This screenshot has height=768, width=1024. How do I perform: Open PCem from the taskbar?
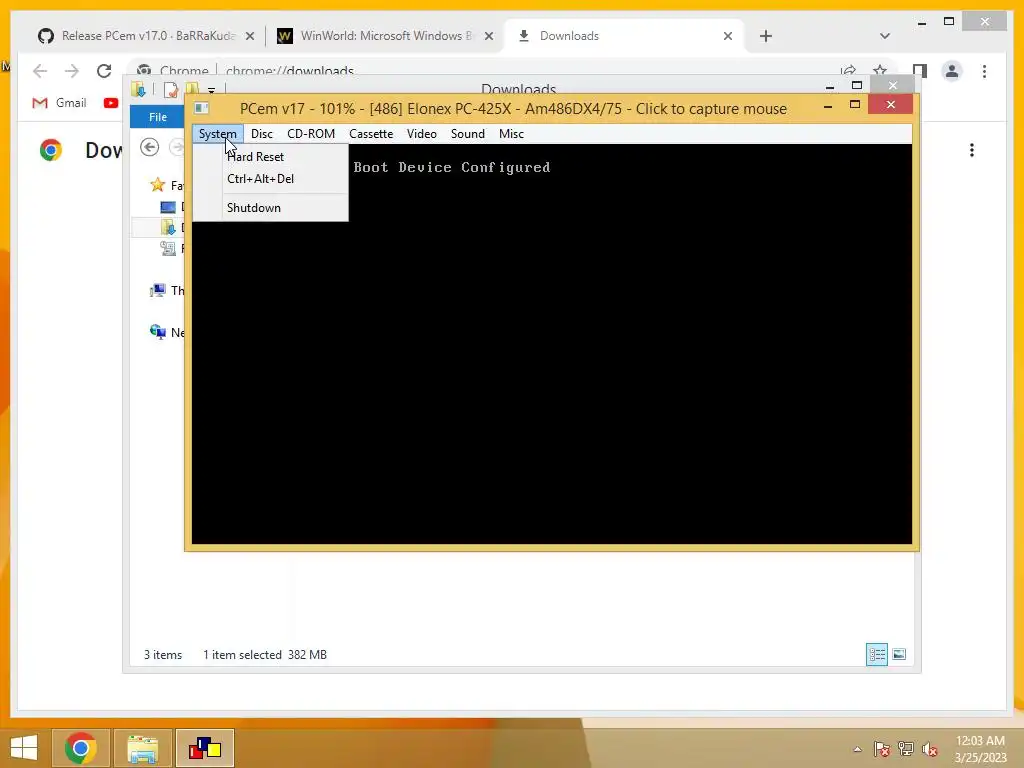point(205,748)
